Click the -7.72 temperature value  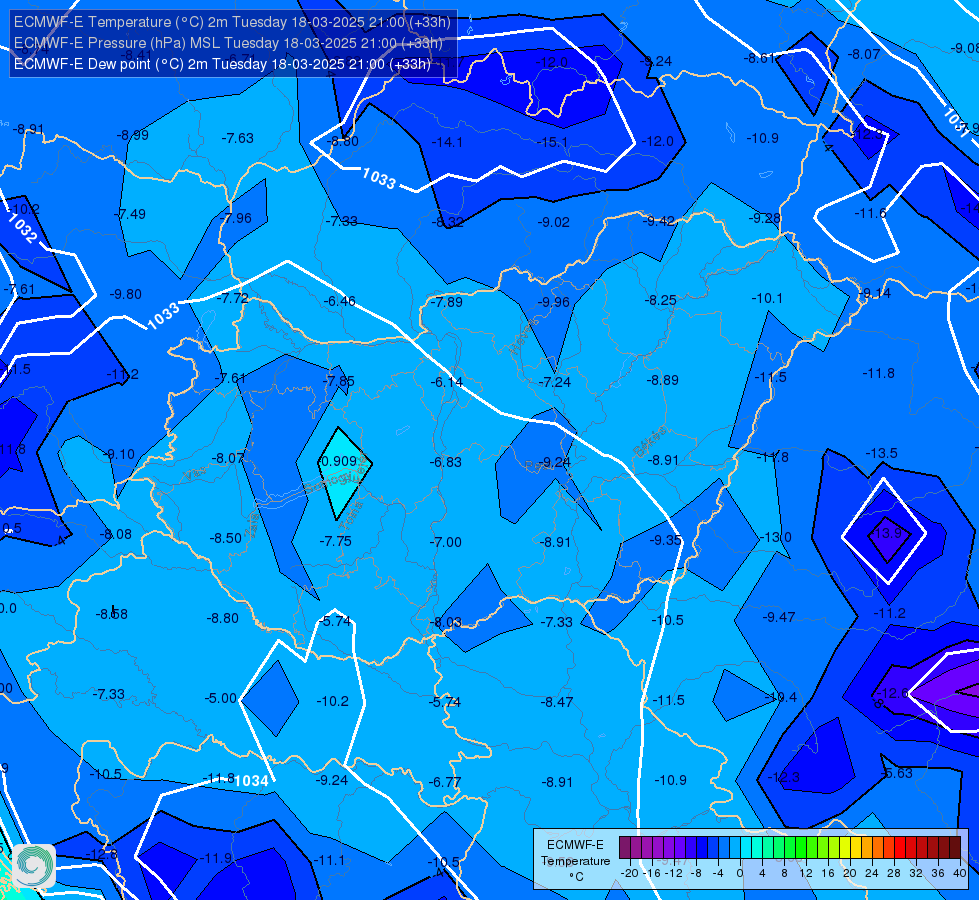pos(233,298)
